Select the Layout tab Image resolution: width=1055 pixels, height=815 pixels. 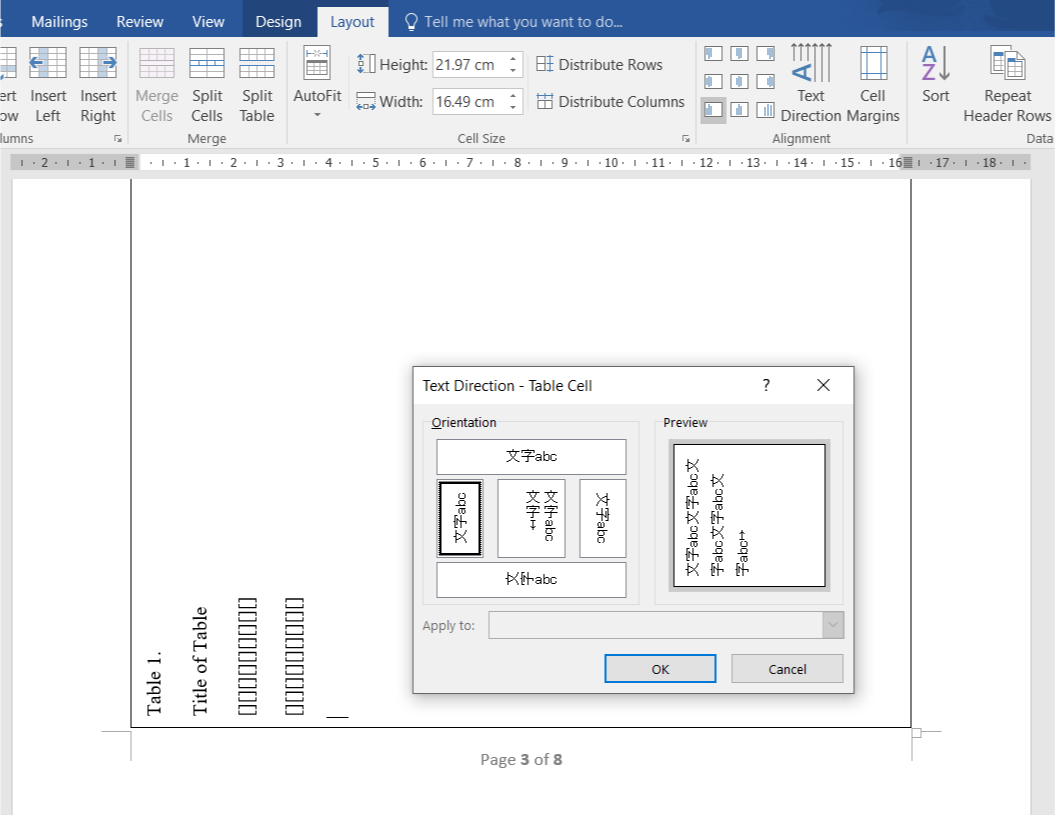click(352, 22)
